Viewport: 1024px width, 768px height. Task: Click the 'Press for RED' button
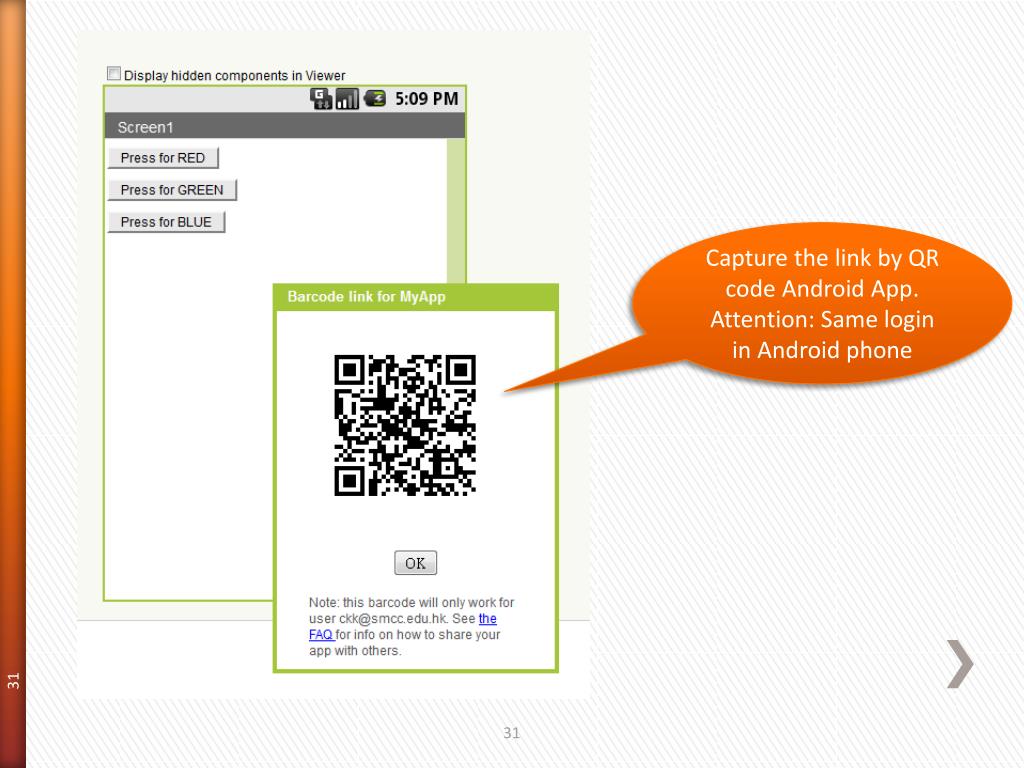[x=163, y=158]
